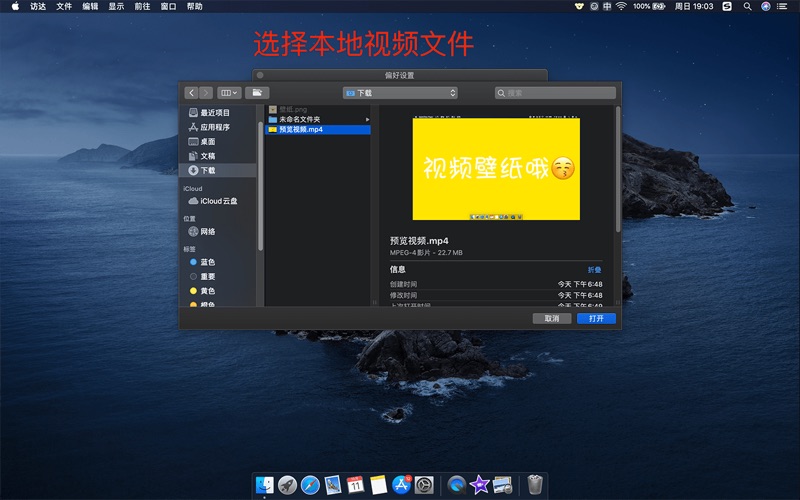Open System Preferences from the Dock

pos(424,485)
